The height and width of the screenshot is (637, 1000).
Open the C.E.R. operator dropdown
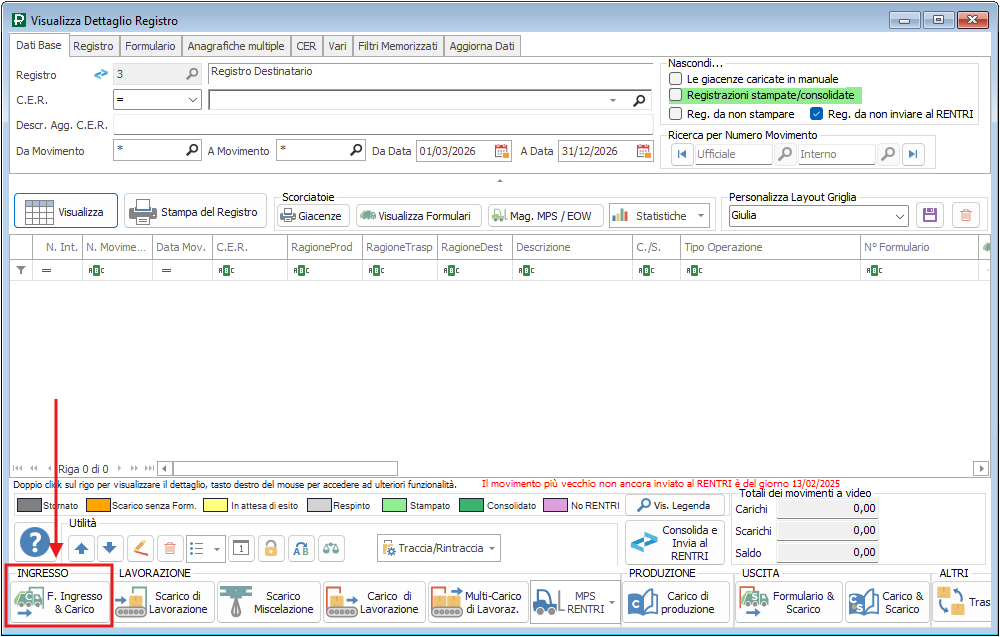click(193, 100)
